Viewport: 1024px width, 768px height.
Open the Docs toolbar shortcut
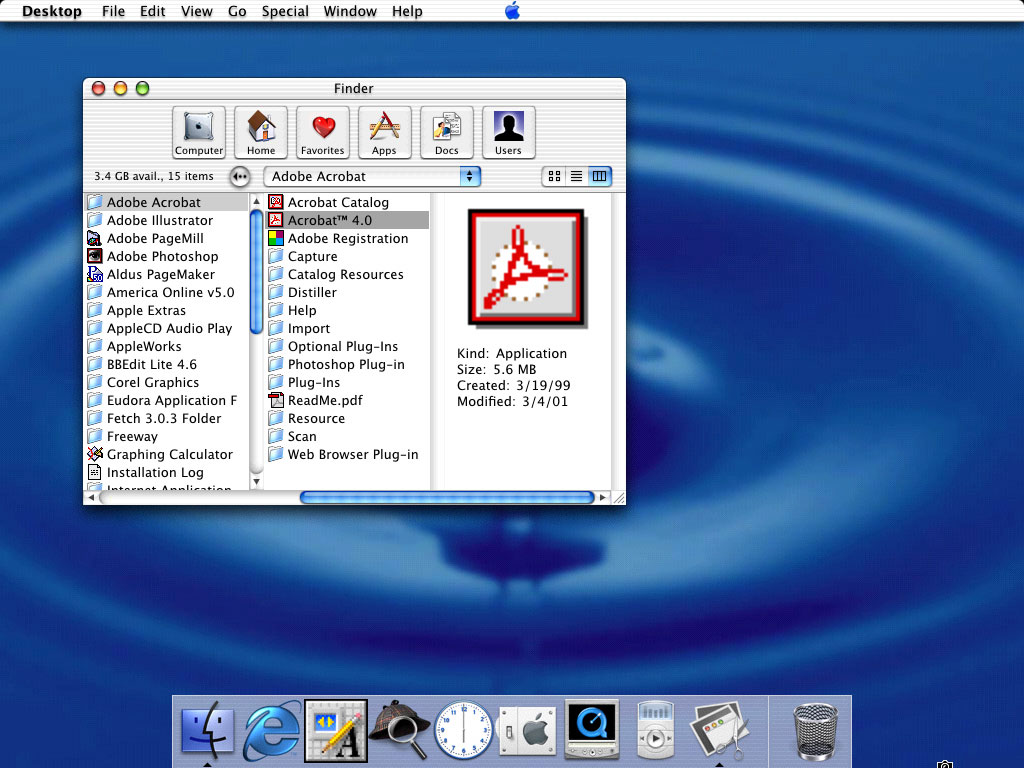pyautogui.click(x=447, y=133)
